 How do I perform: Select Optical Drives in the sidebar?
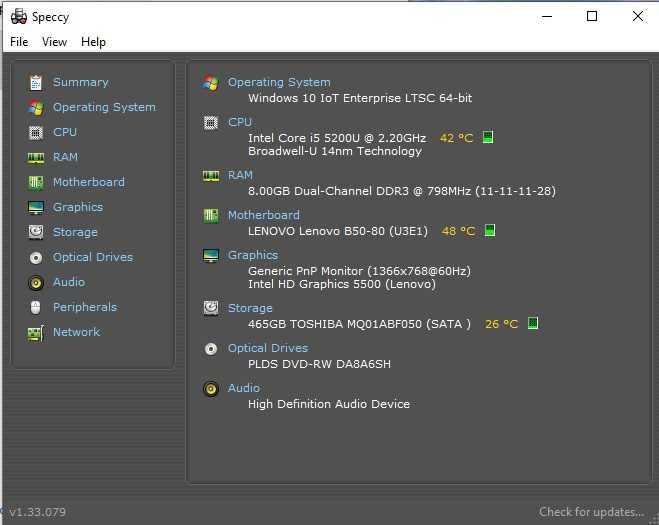[93, 257]
